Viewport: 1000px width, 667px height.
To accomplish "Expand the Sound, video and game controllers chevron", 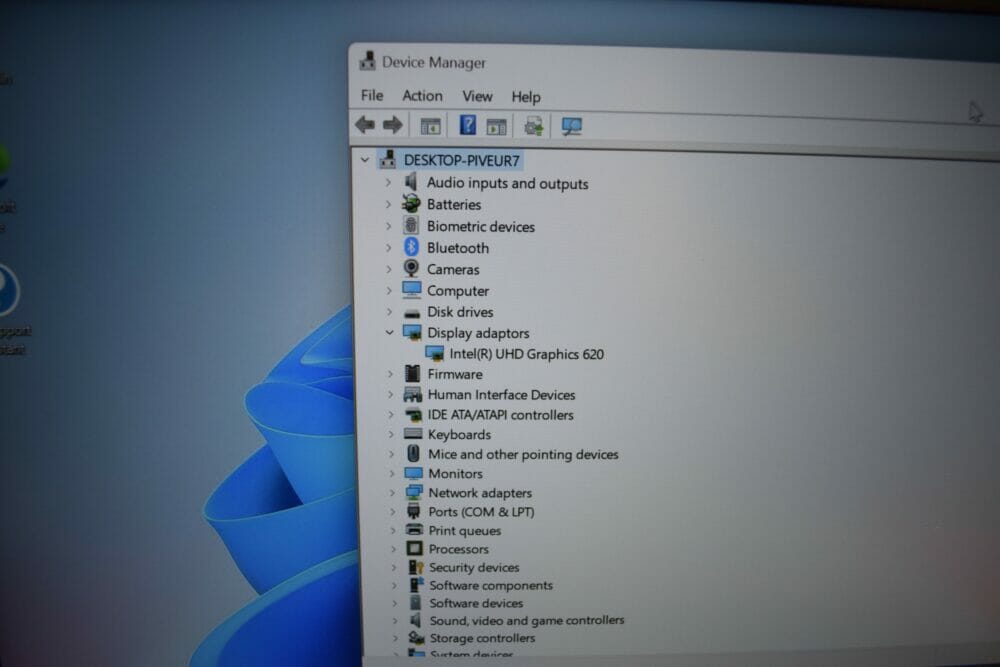I will 395,620.
